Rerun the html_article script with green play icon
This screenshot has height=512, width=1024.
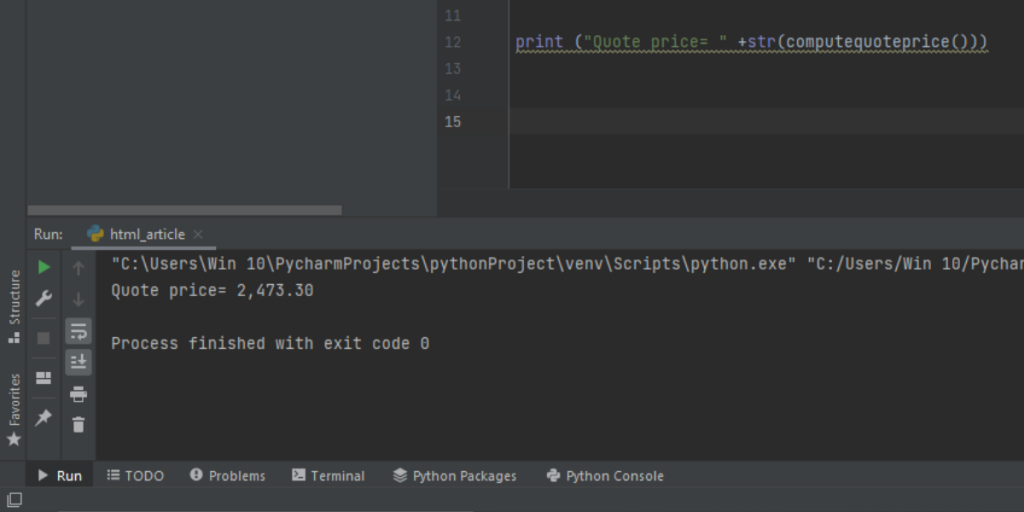tap(43, 268)
